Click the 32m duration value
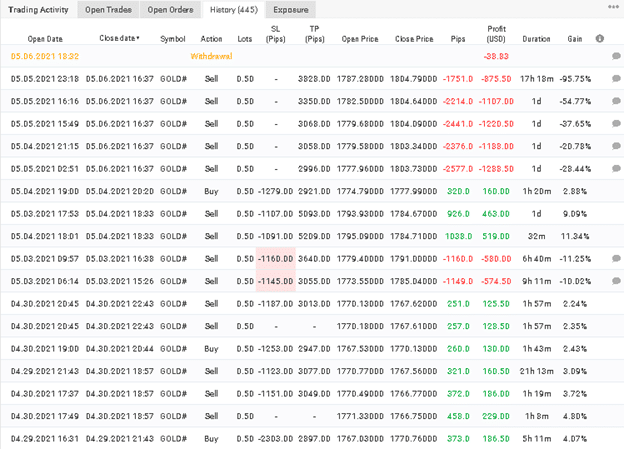This screenshot has height=449, width=624. coord(536,236)
